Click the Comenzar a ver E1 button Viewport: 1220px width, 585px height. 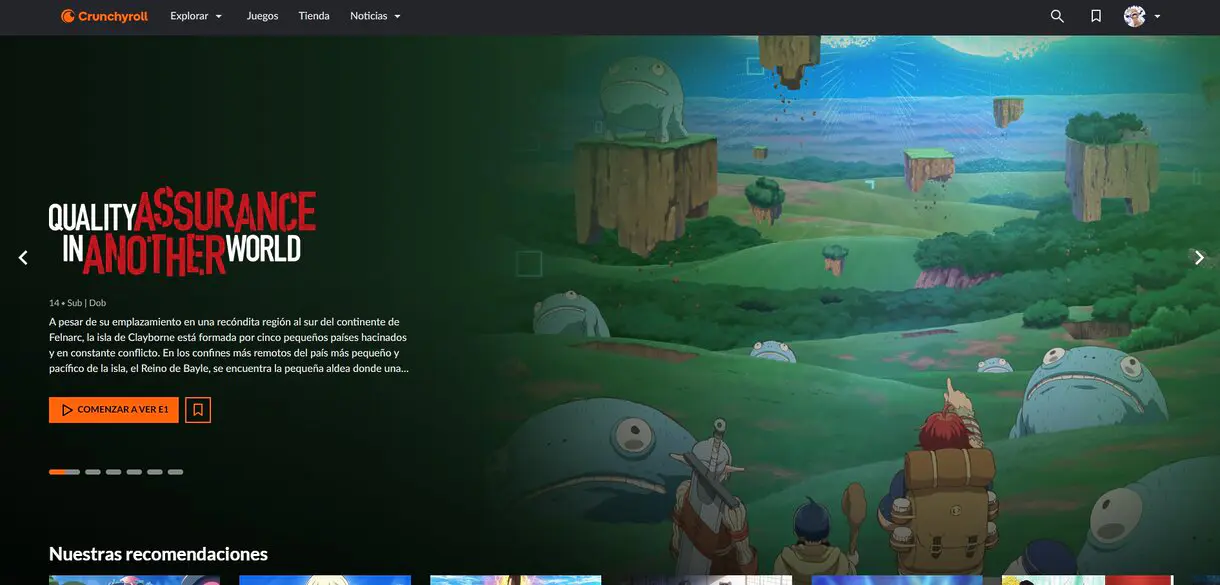coord(114,410)
